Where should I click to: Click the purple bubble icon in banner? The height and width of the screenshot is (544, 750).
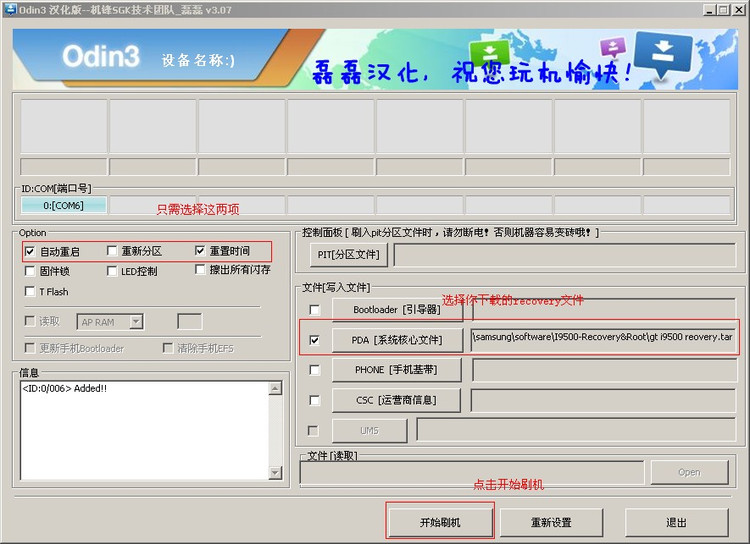[613, 47]
